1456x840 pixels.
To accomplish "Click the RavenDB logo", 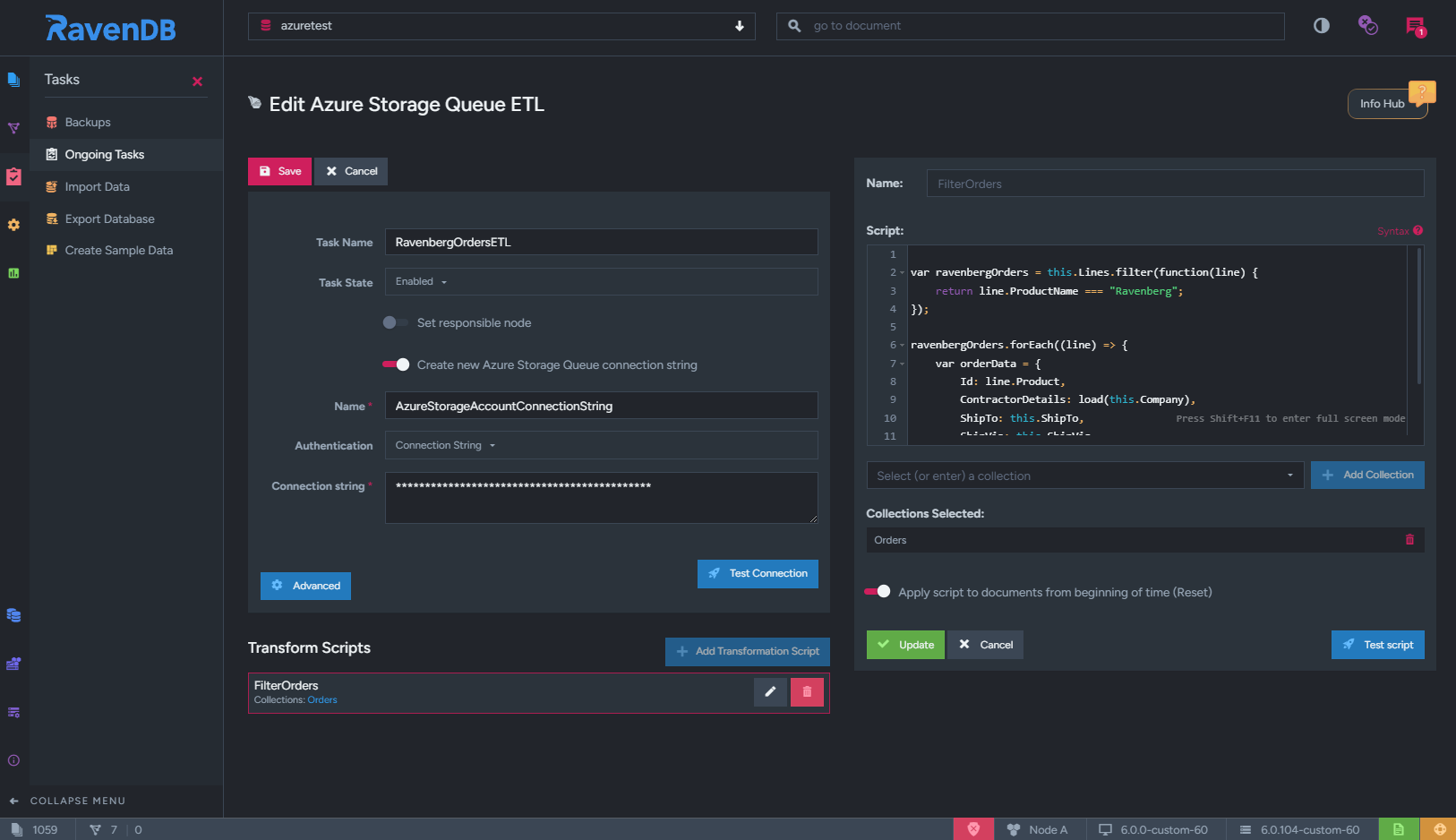I will 110,29.
